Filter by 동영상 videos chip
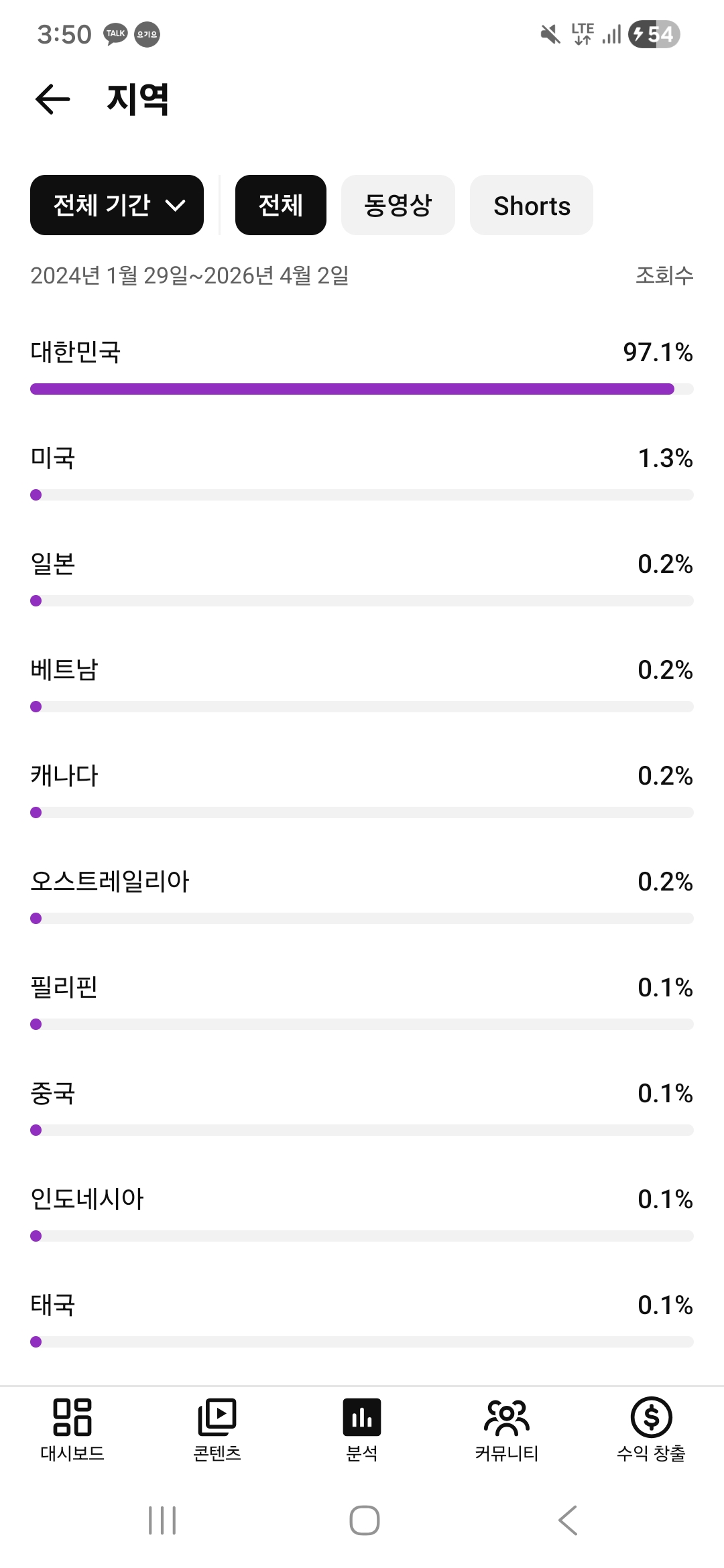724x1568 pixels. click(x=398, y=205)
